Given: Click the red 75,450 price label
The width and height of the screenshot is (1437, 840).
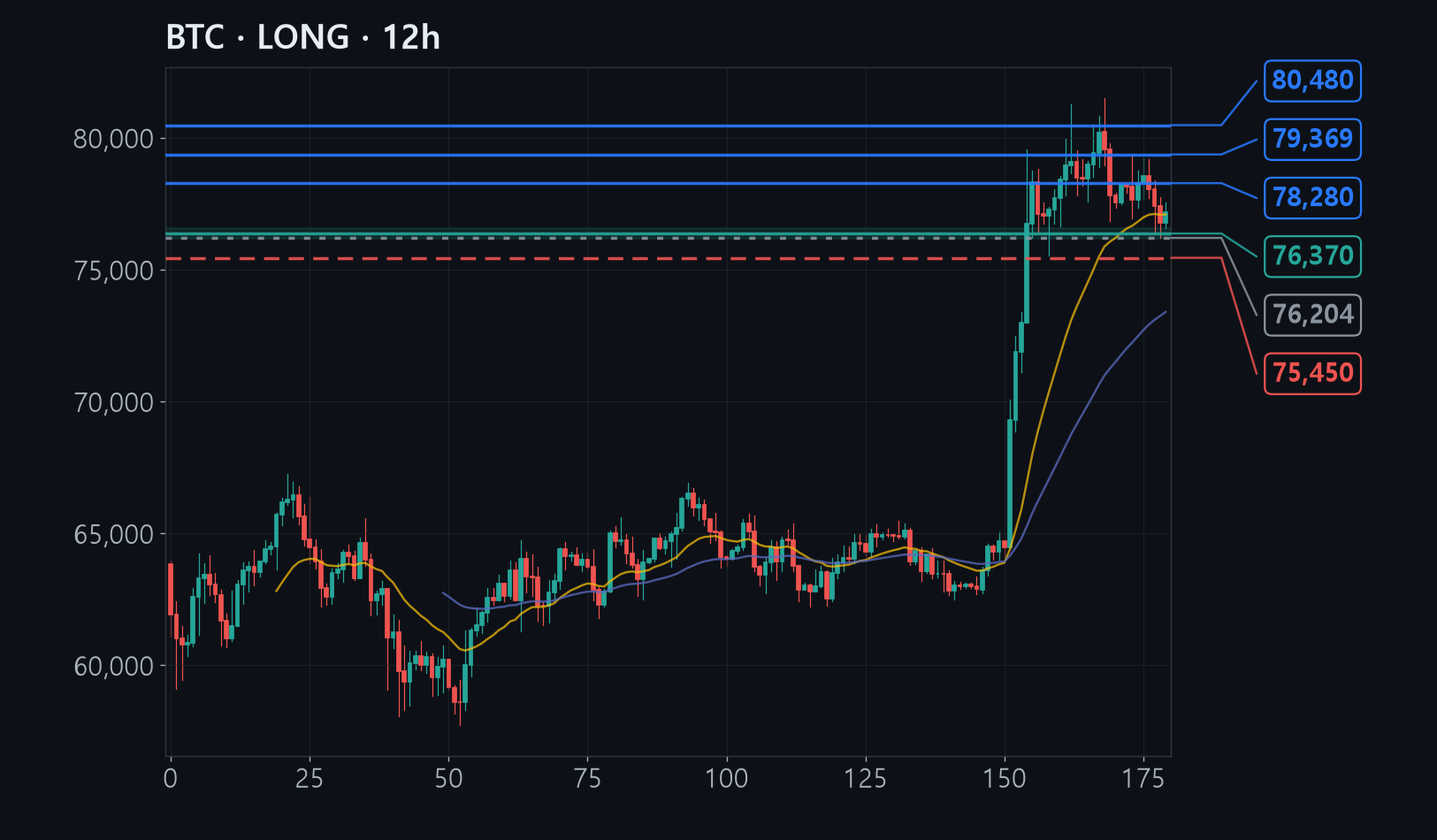Looking at the screenshot, I should pos(1312,373).
